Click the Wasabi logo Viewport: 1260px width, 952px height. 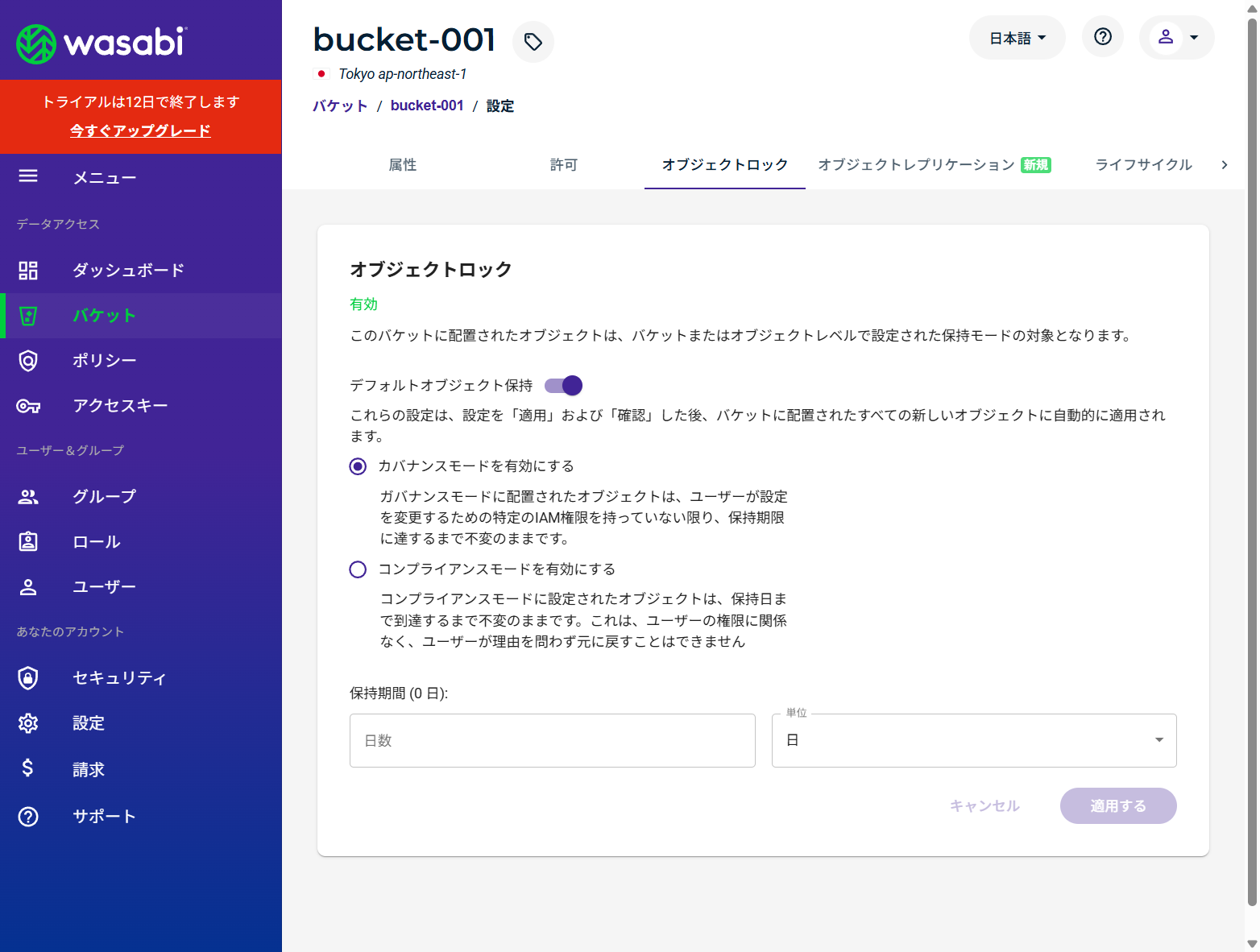[x=102, y=43]
